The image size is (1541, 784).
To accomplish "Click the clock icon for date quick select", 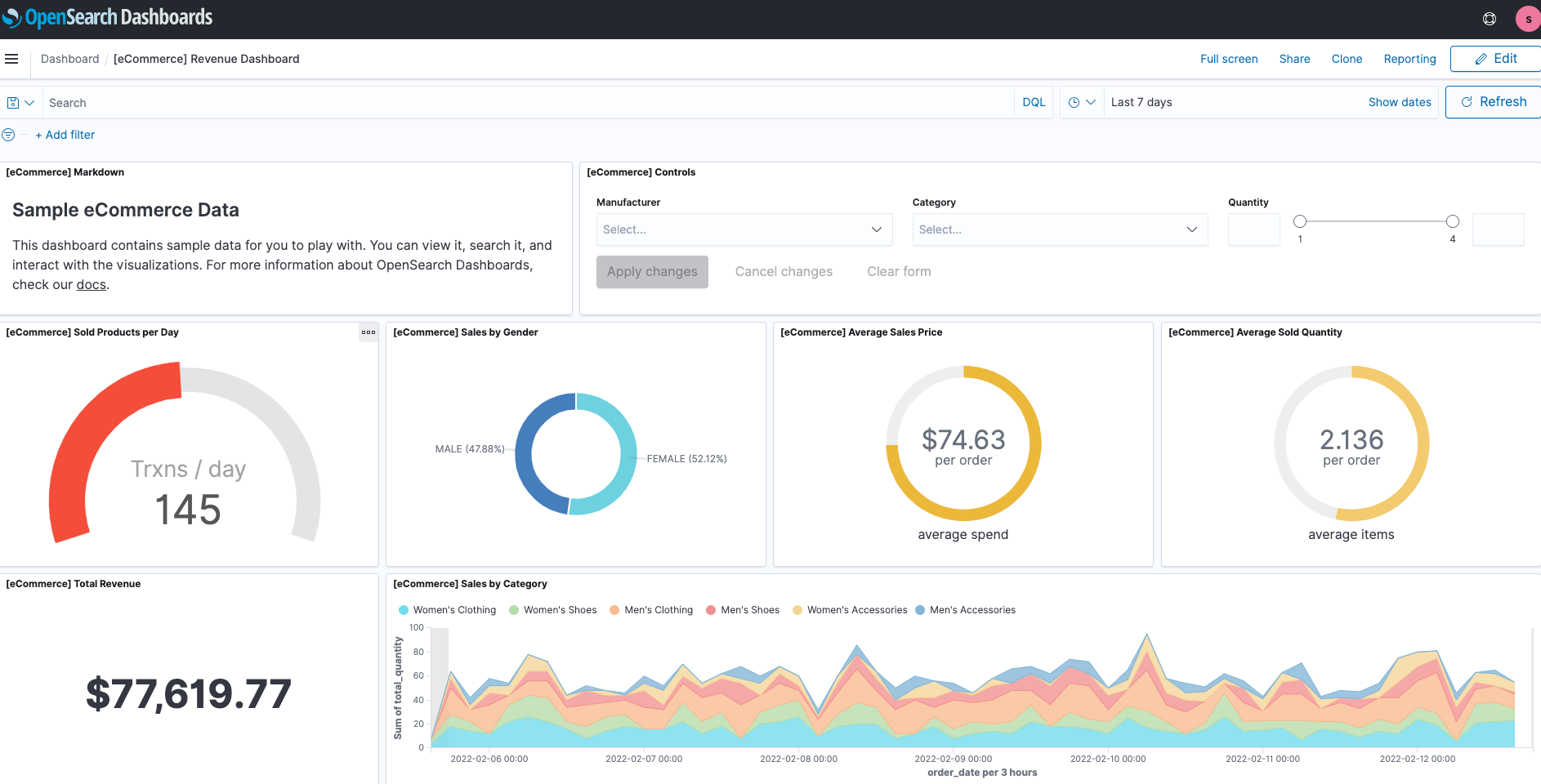I will [x=1075, y=102].
